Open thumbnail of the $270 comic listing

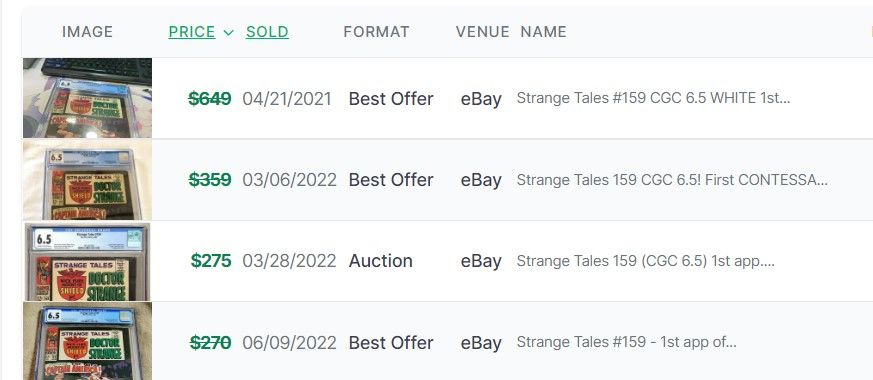pyautogui.click(x=87, y=341)
